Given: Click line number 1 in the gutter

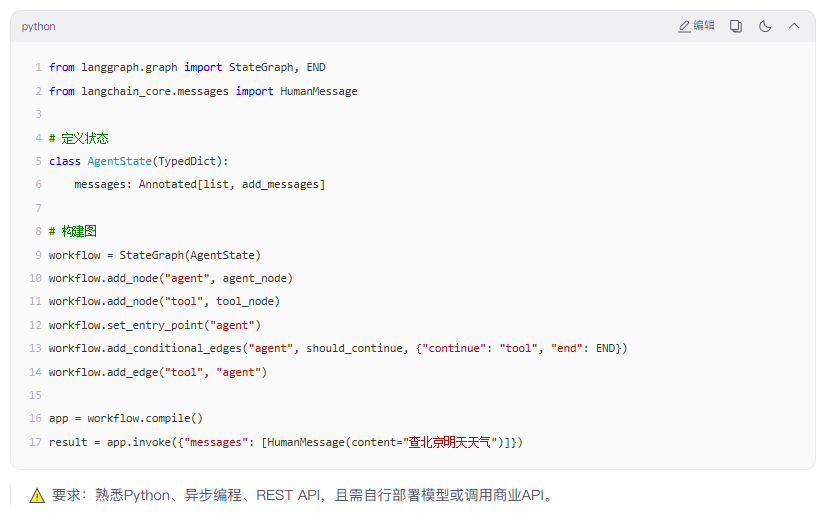Looking at the screenshot, I should 38,67.
